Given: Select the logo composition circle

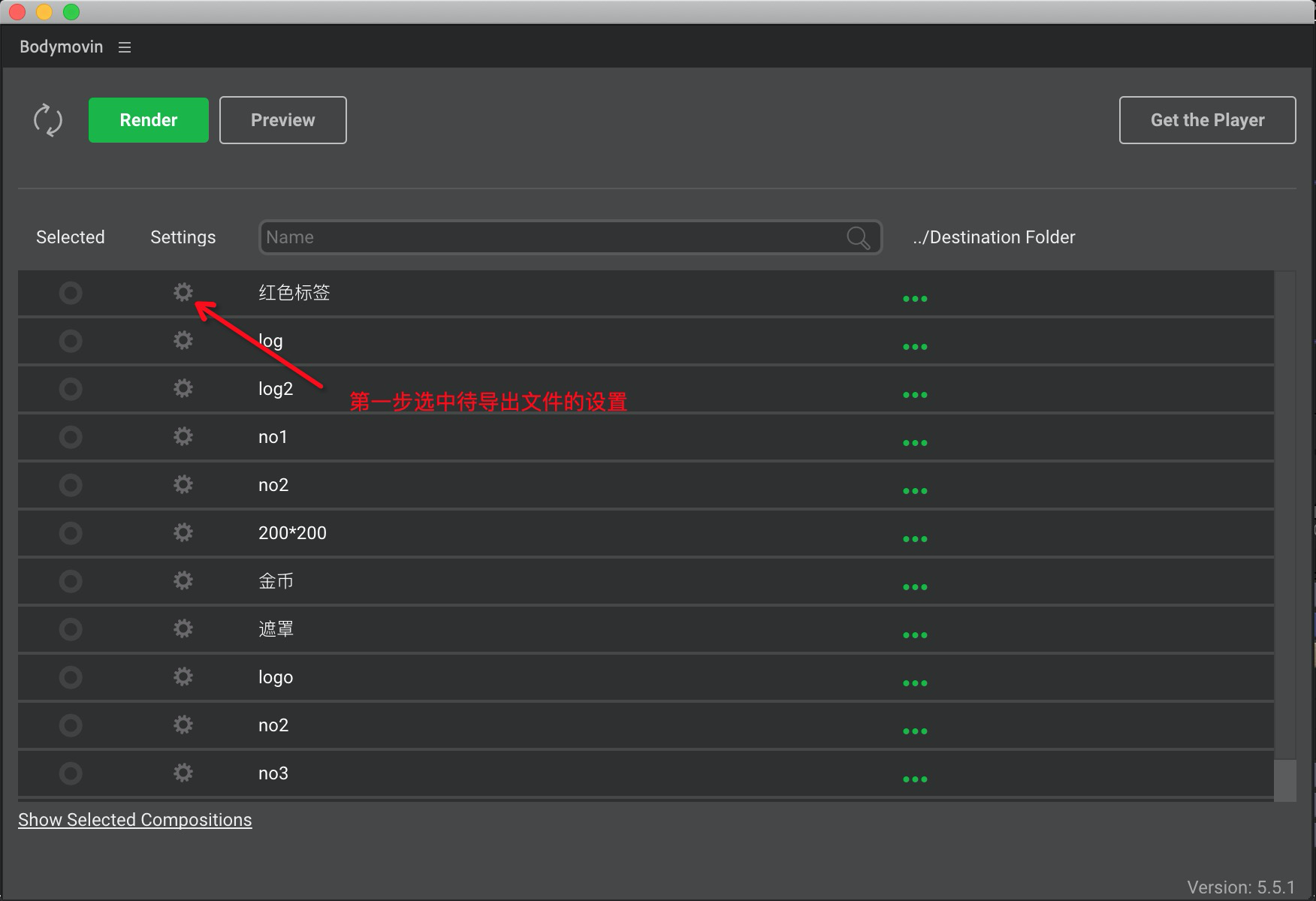Looking at the screenshot, I should [71, 677].
